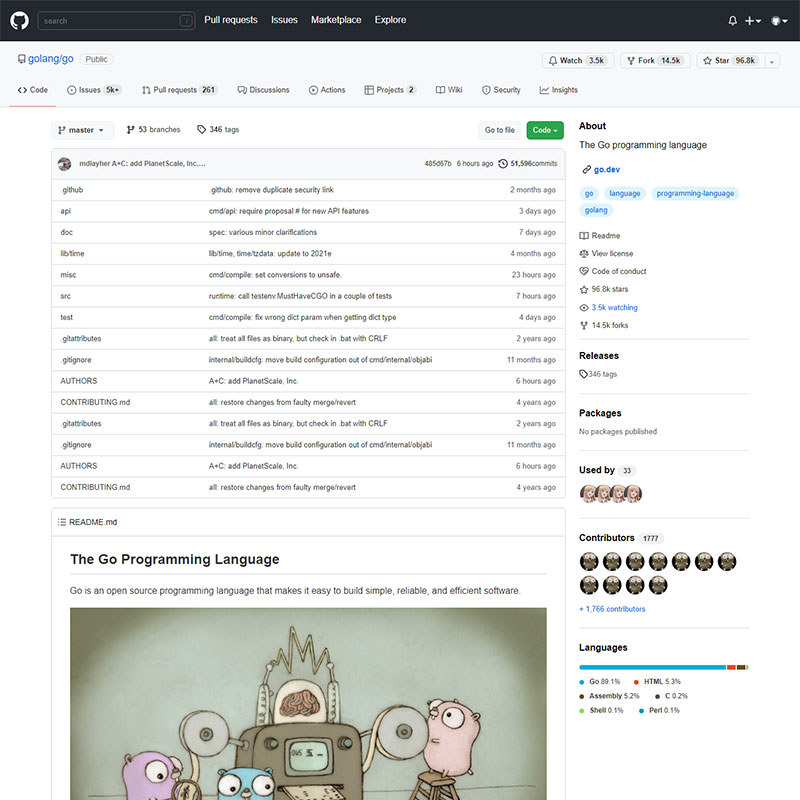The height and width of the screenshot is (800, 800).
Task: Click the blue Go segment of languages bar
Action: click(652, 667)
